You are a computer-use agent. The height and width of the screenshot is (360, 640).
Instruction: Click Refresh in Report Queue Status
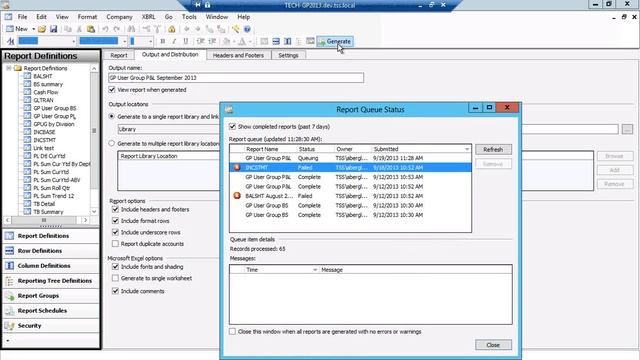pos(493,149)
